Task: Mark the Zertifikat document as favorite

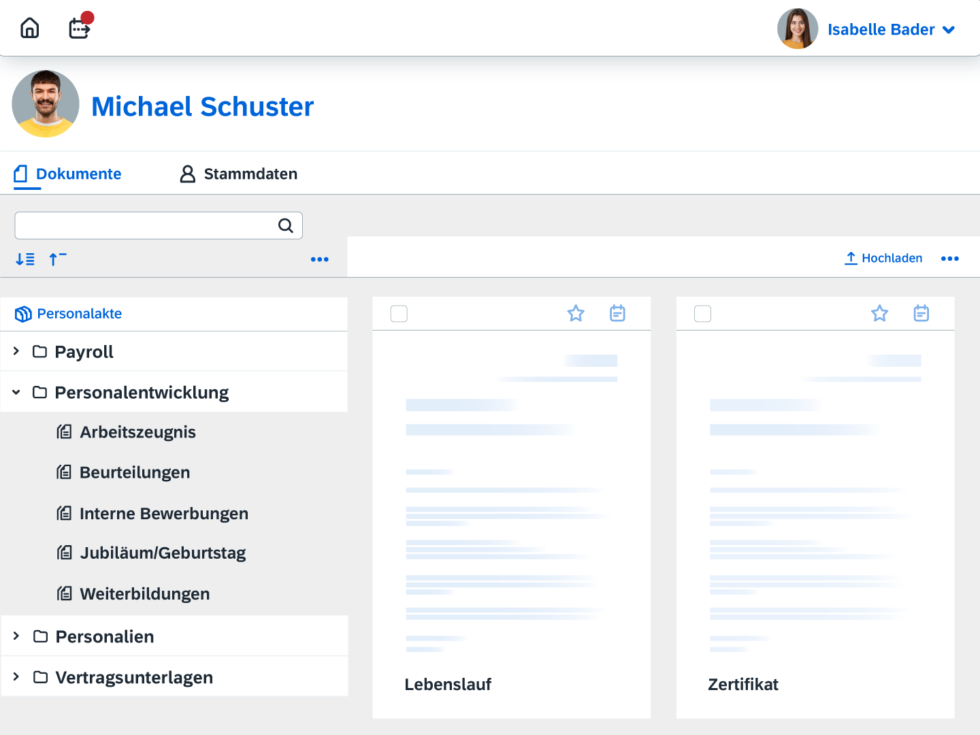Action: pos(879,313)
